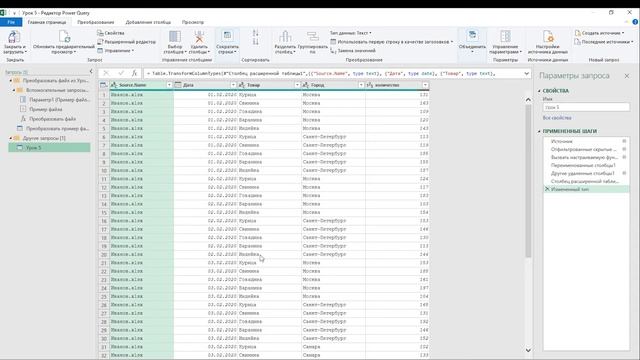Delete the Измененный тип step with X

click(547, 189)
